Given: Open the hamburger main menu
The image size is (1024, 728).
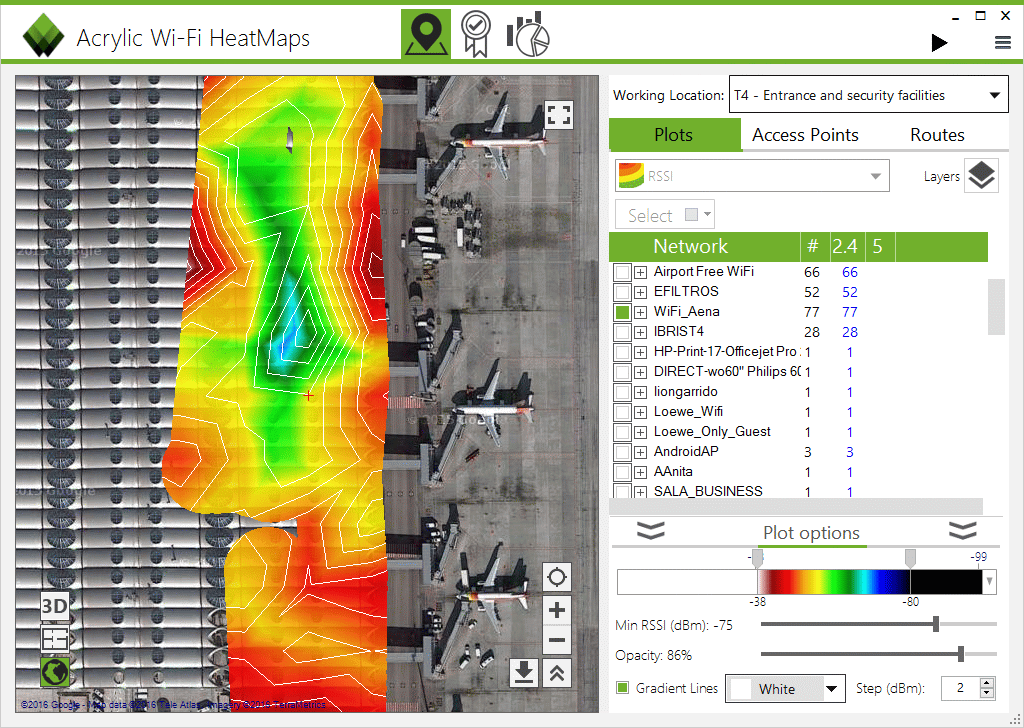Looking at the screenshot, I should (1002, 43).
